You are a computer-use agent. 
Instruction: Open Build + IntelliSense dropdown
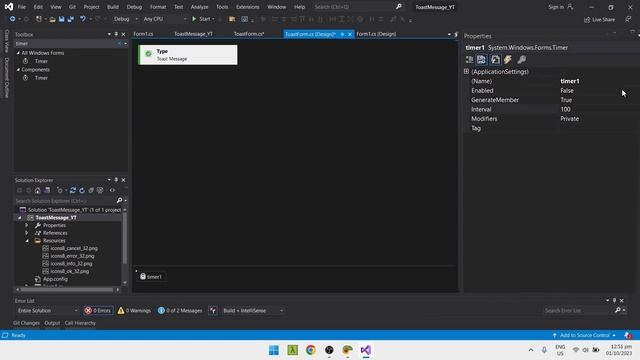click(x=253, y=311)
